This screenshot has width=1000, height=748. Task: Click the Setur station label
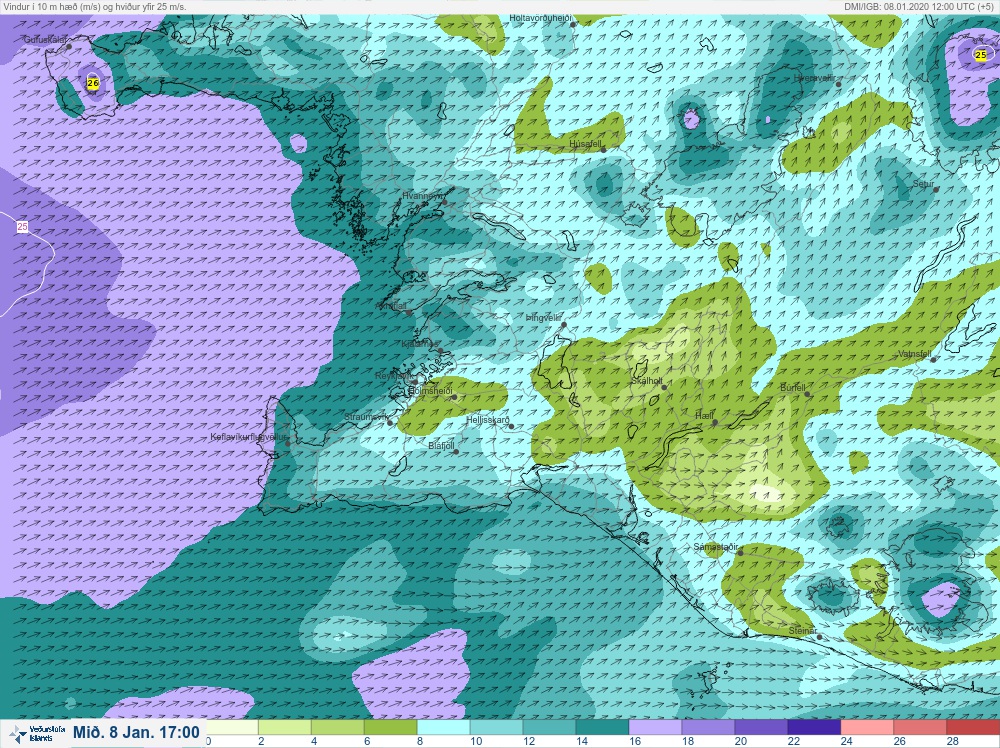click(923, 184)
